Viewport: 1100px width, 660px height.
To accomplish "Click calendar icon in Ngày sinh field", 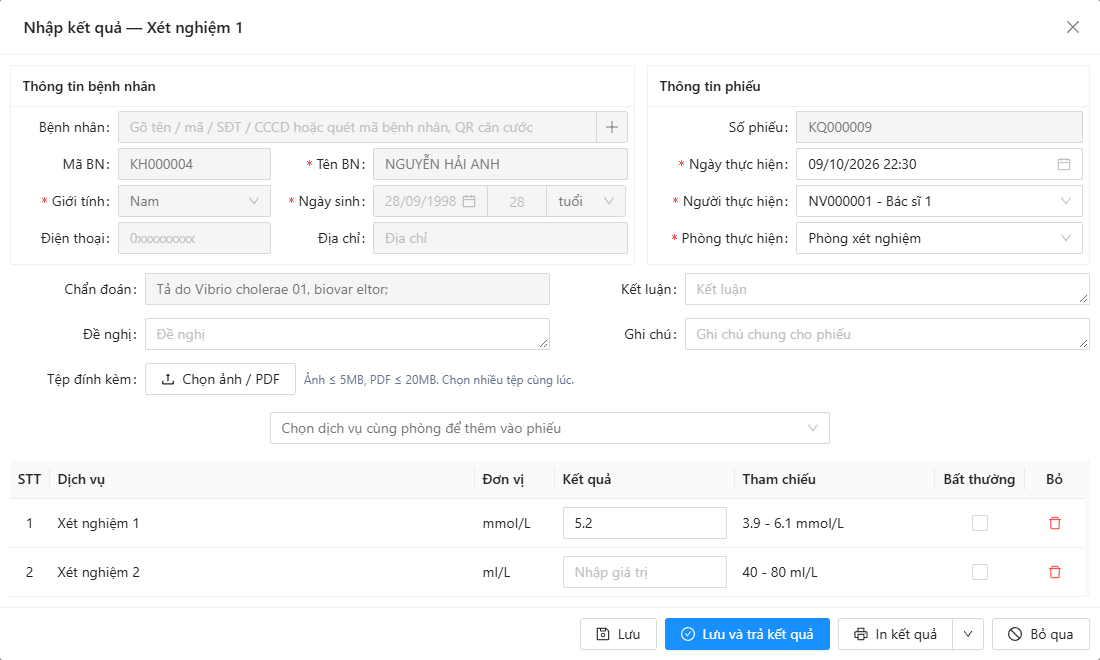I will 469,201.
